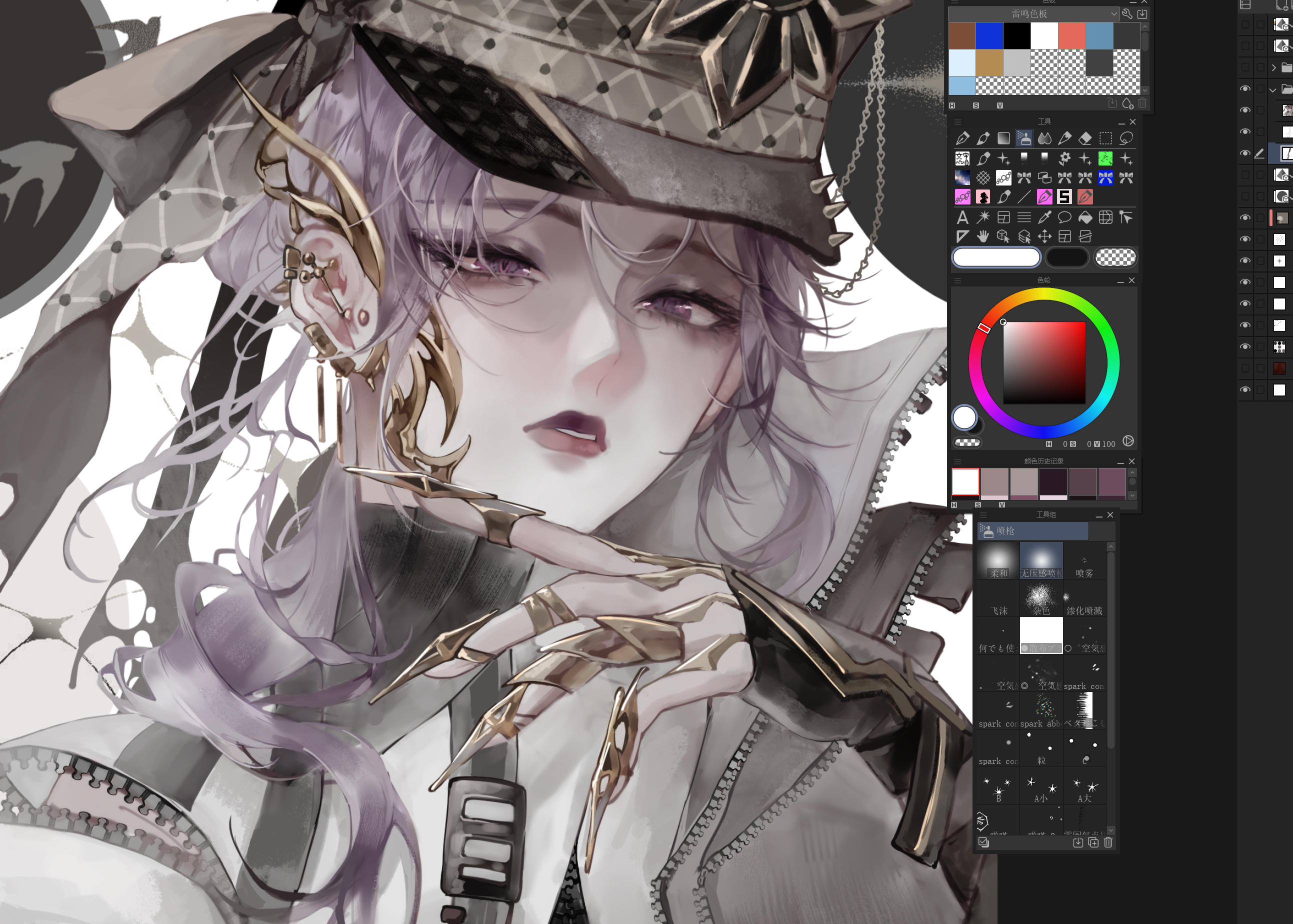Select the Eyedropper tool
This screenshot has width=1293, height=924.
pos(1044,217)
